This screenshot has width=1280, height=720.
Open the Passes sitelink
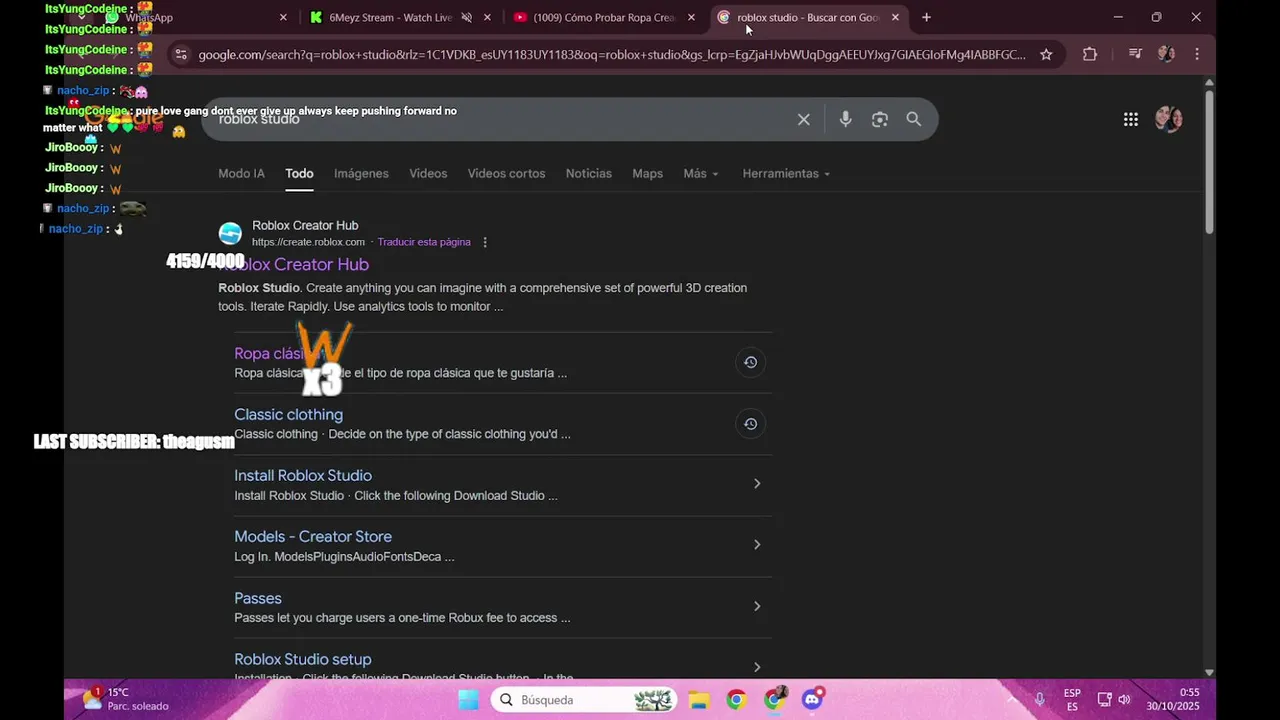click(258, 598)
